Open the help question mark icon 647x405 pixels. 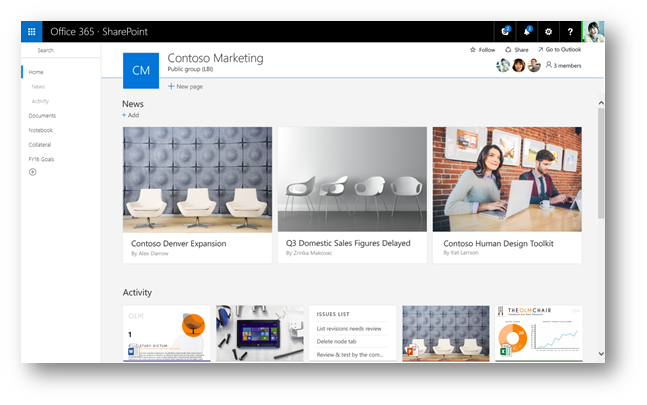(570, 32)
